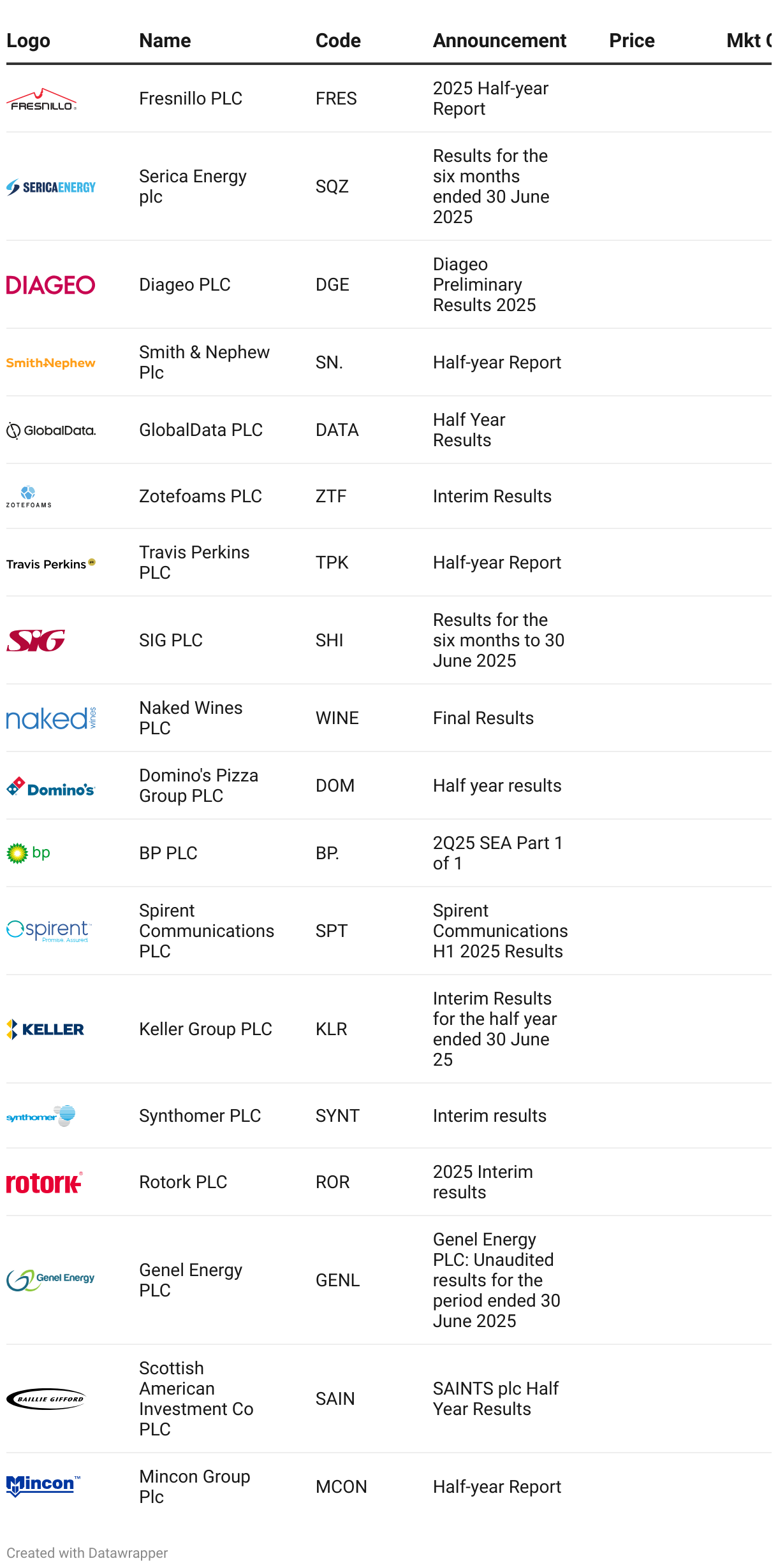The width and height of the screenshot is (778, 1568).
Task: Sort table by Name column header
Action: 165,41
